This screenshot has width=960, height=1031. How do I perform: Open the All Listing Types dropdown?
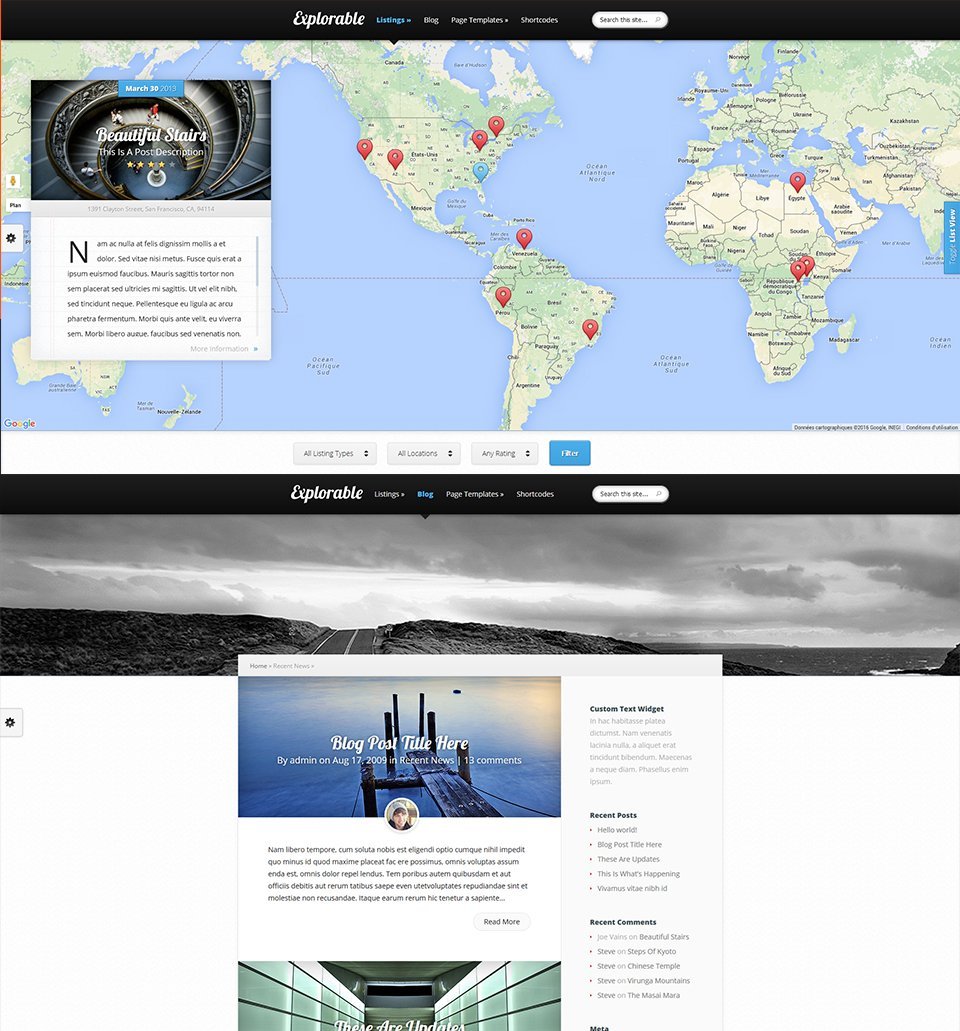click(x=334, y=453)
